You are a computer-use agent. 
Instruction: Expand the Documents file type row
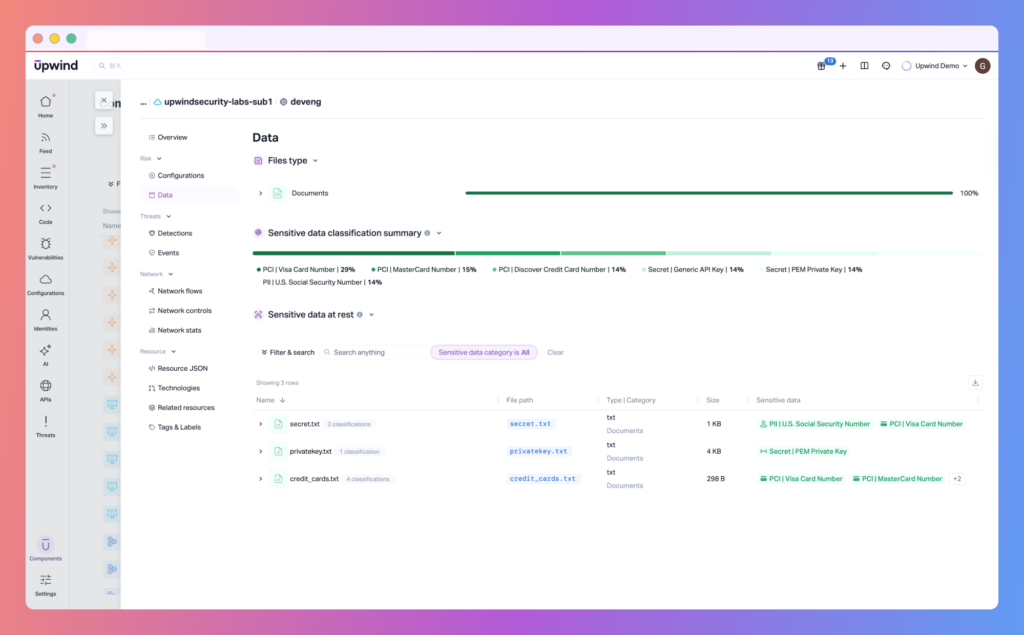tap(261, 193)
